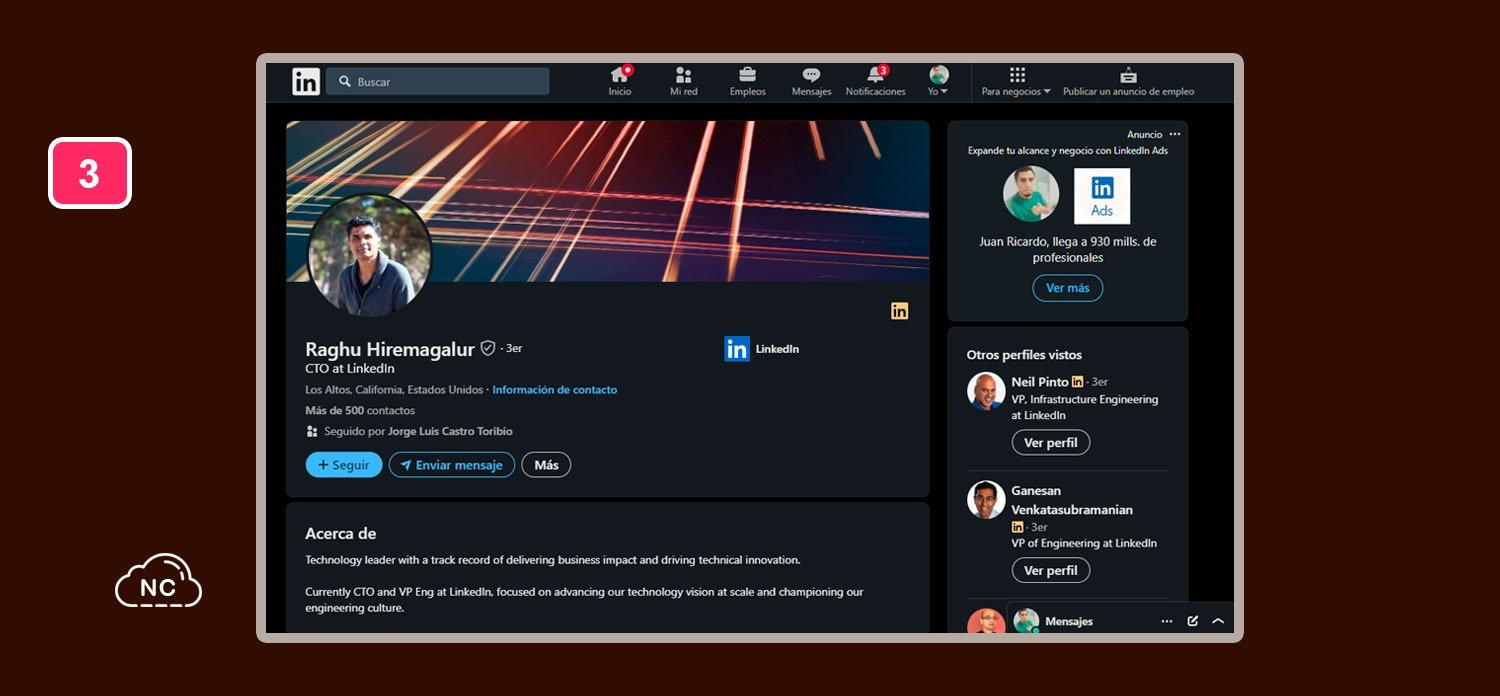This screenshot has height=696, width=1500.
Task: Open Mi red network tab
Action: [684, 82]
